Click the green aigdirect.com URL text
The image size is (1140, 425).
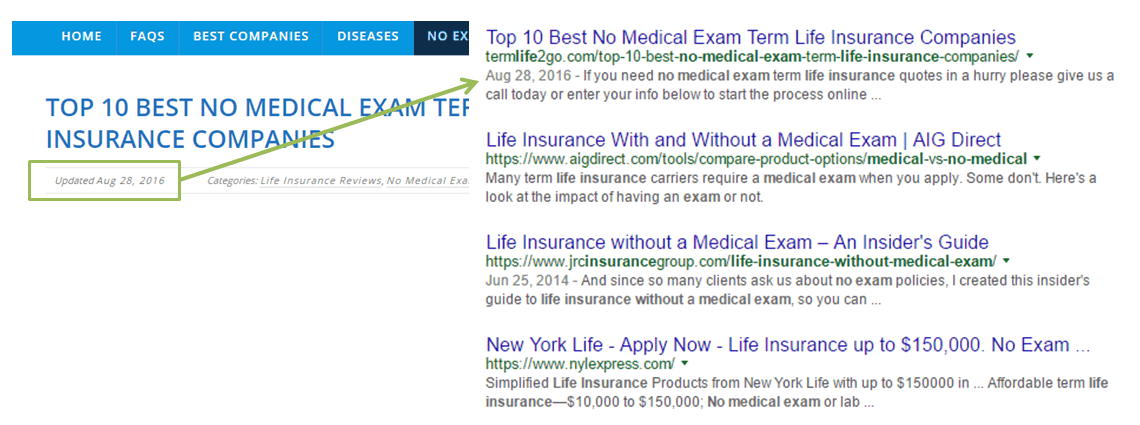pyautogui.click(x=756, y=158)
